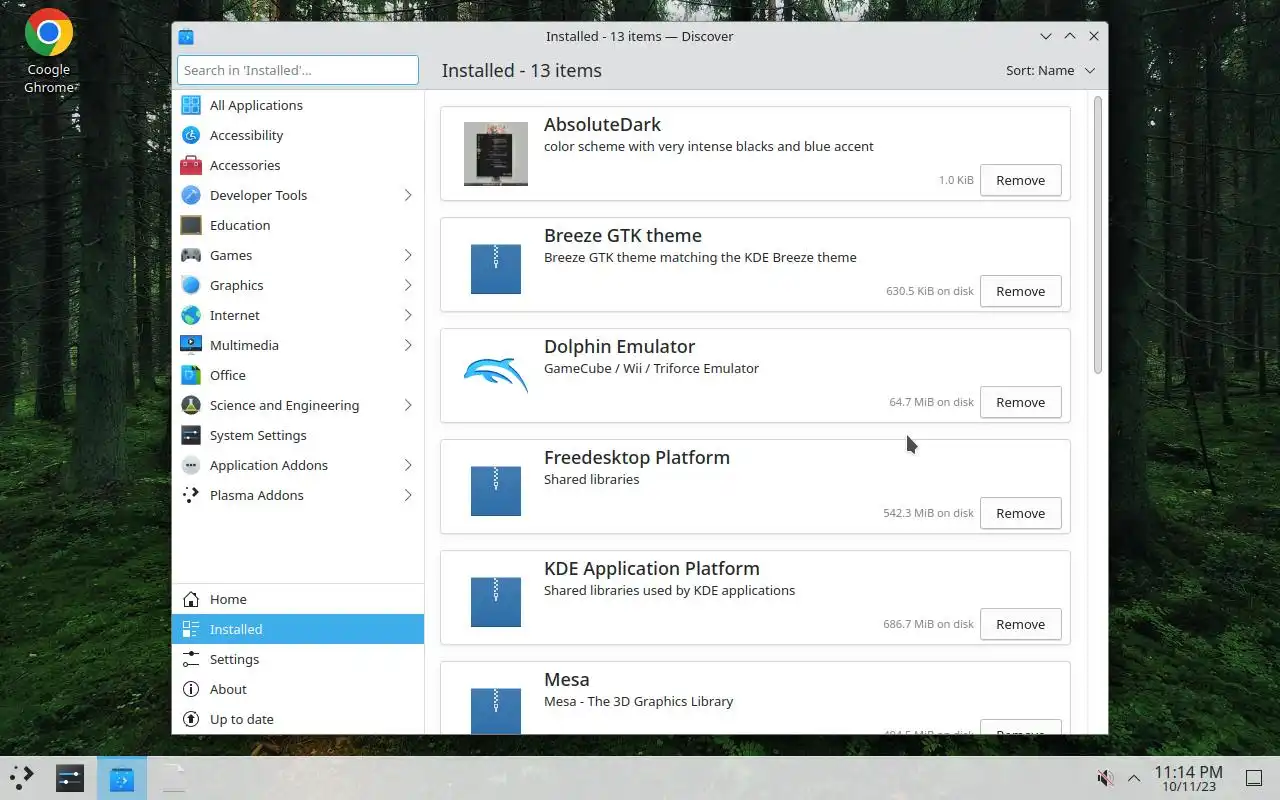Viewport: 1280px width, 800px height.
Task: Click the Dolphin Emulator dolphin logo
Action: pyautogui.click(x=496, y=376)
